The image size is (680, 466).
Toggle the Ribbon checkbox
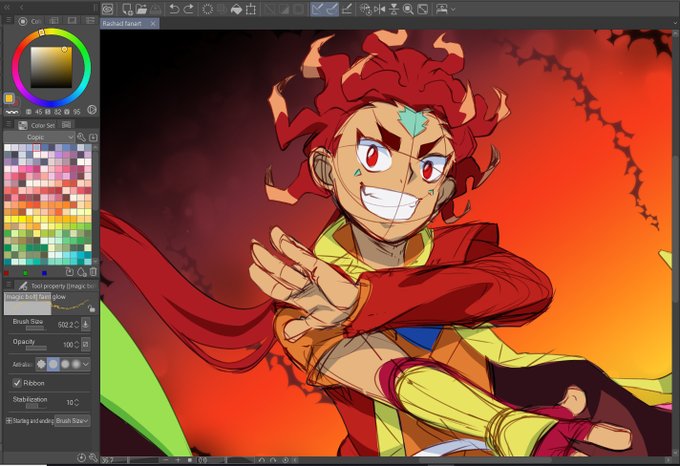(x=17, y=383)
